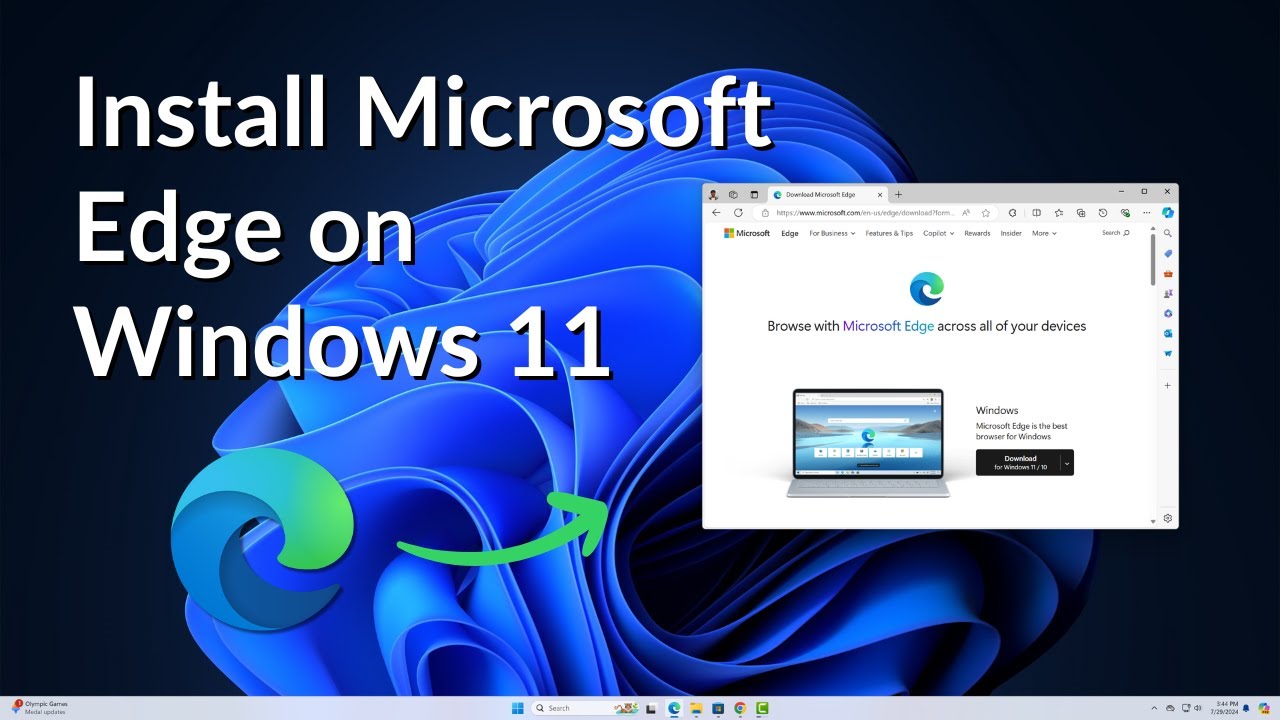Open the sidebar Games chess icon

tap(1168, 293)
